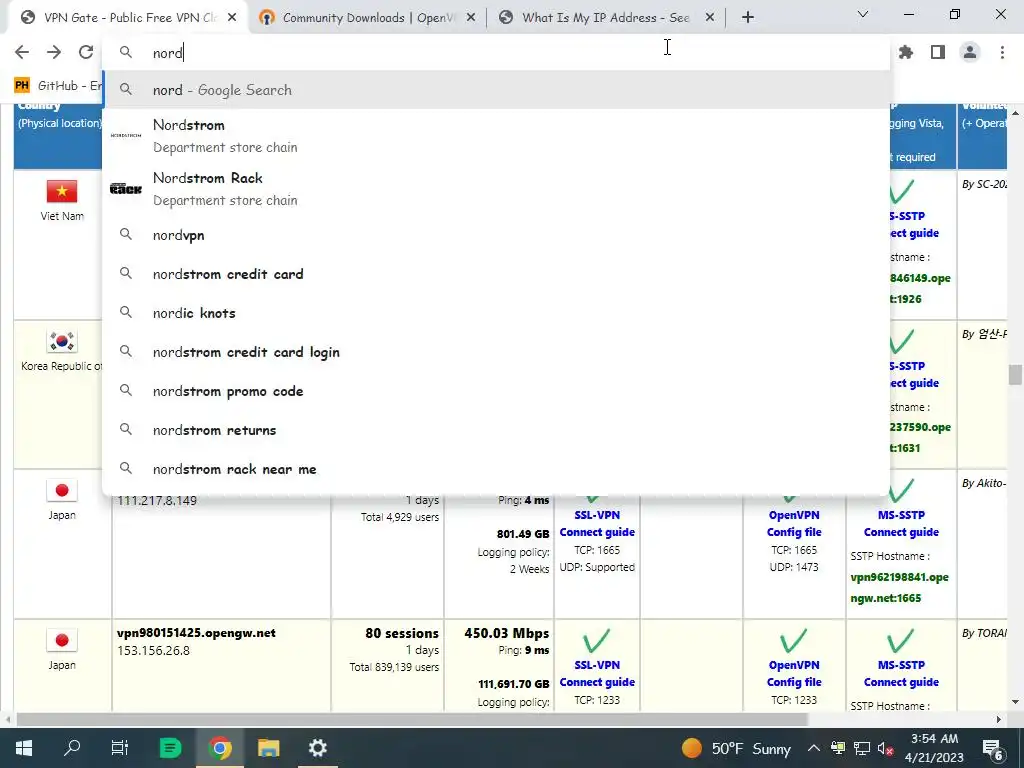Open the Windows Start menu
This screenshot has height=768, width=1024.
coord(24,748)
